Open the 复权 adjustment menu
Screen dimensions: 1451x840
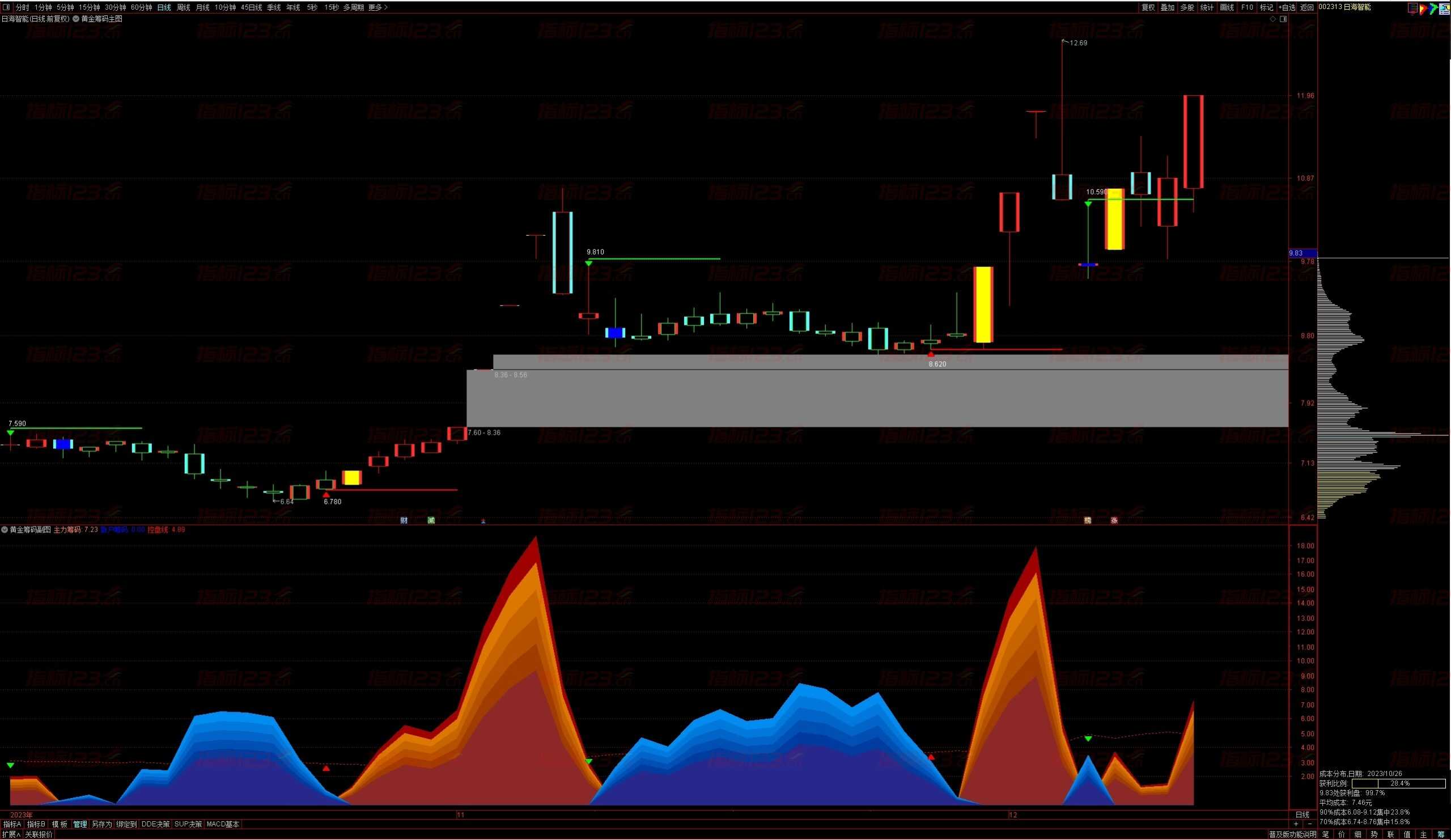click(x=1148, y=7)
